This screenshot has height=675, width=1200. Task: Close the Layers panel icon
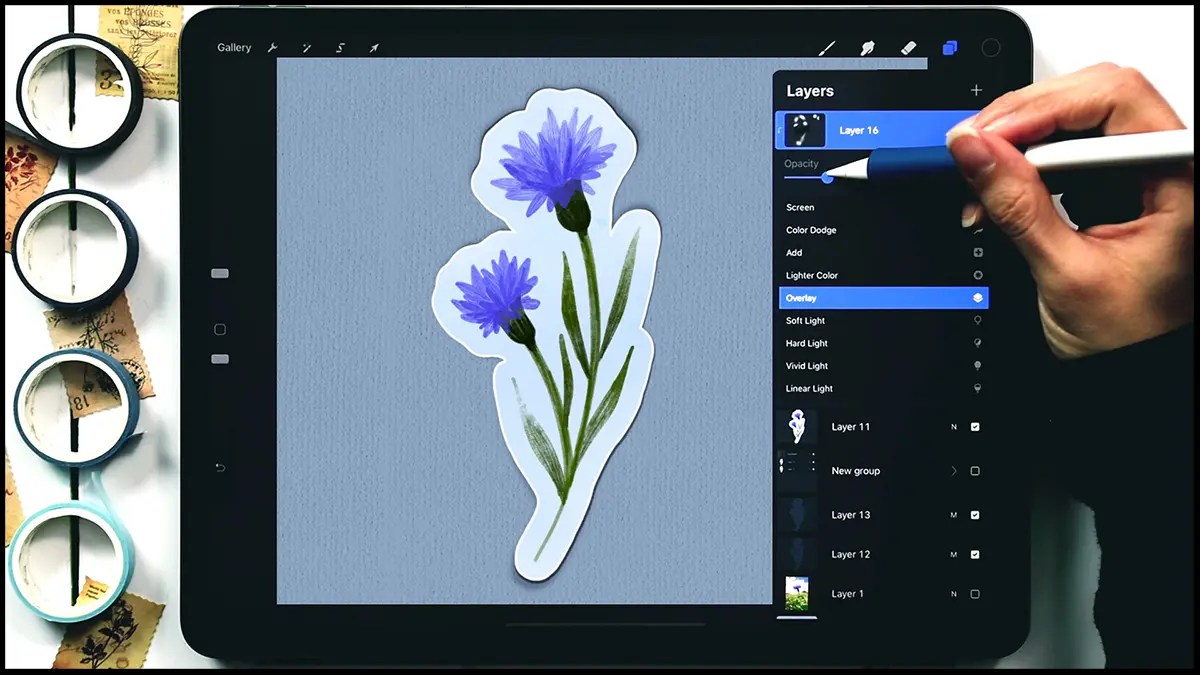[x=949, y=48]
